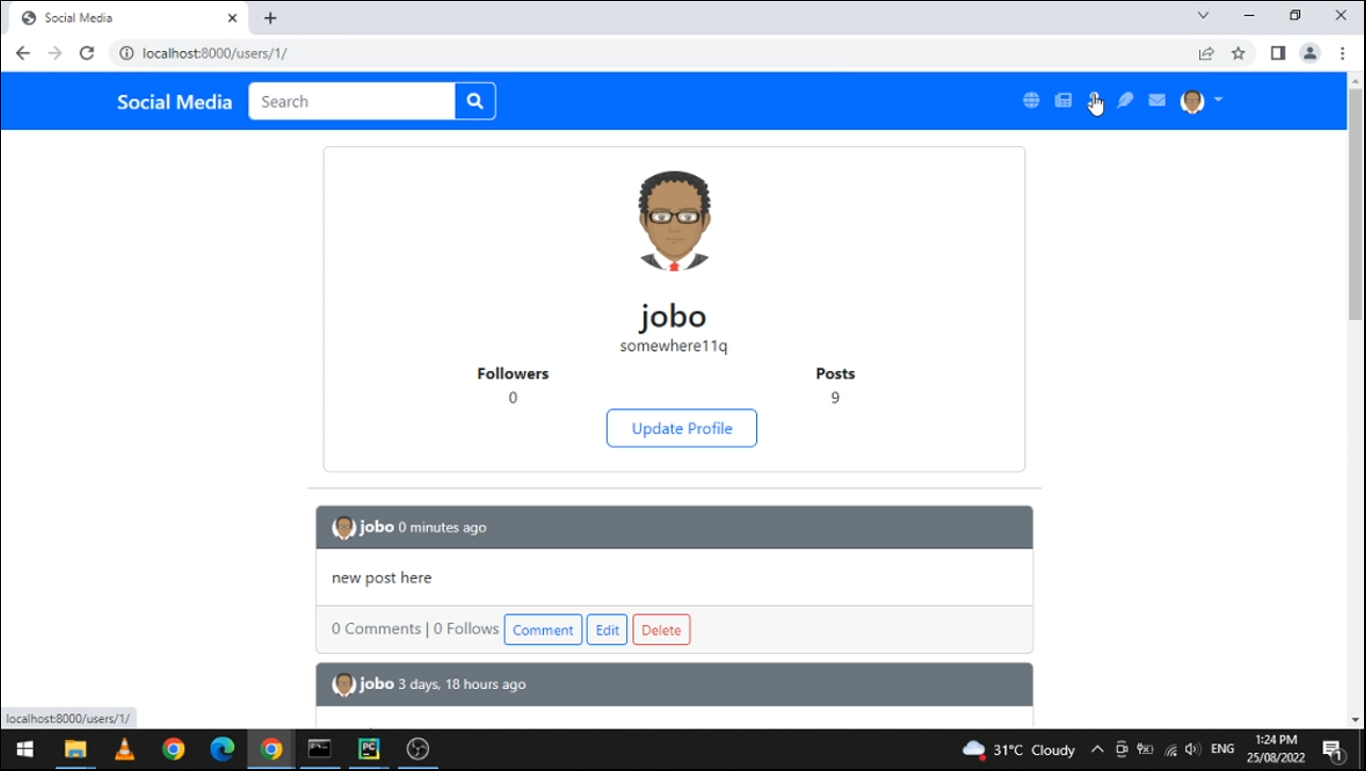Open a new tab with plus button

(270, 18)
